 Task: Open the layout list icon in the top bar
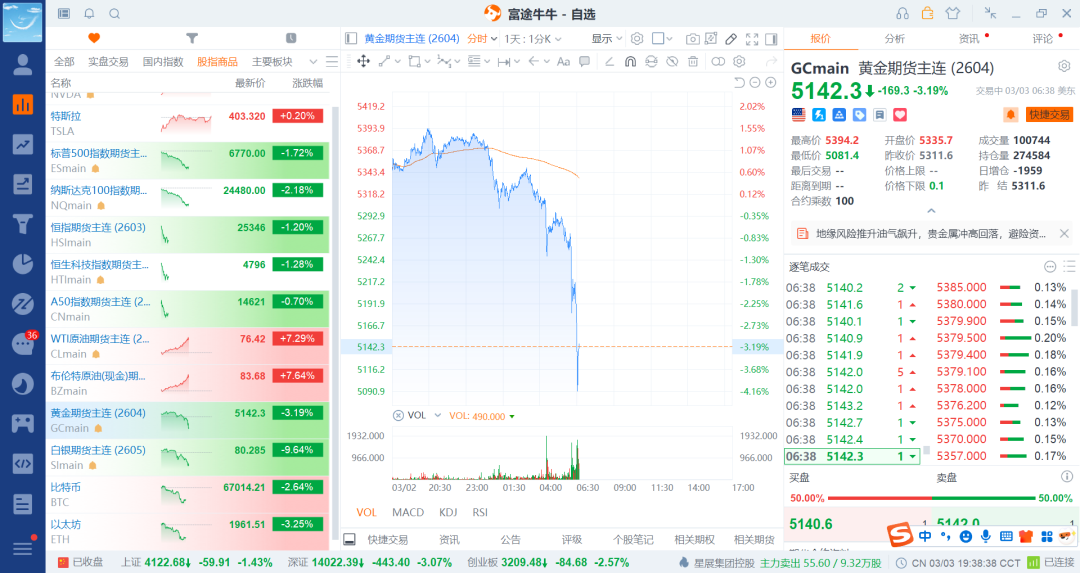pos(64,14)
